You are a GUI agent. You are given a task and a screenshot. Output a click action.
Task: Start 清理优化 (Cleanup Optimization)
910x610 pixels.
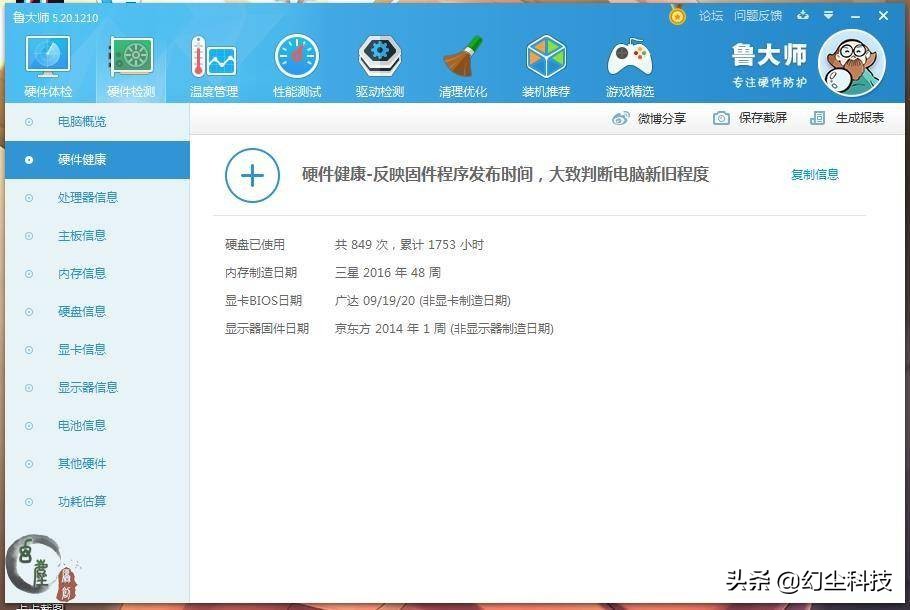coord(462,62)
